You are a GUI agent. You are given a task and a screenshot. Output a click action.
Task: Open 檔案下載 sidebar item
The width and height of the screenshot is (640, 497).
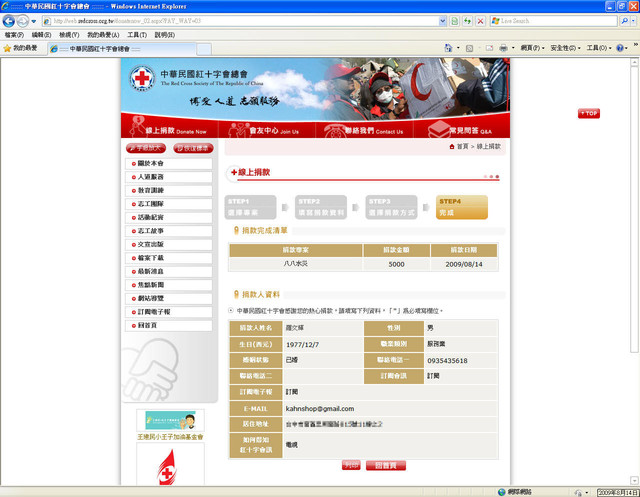coord(169,258)
